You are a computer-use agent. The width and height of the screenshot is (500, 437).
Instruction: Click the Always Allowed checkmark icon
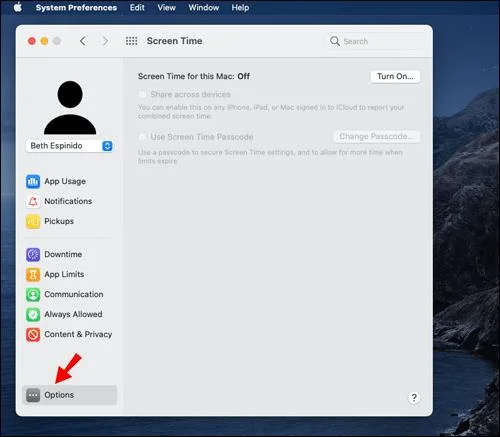click(x=33, y=315)
